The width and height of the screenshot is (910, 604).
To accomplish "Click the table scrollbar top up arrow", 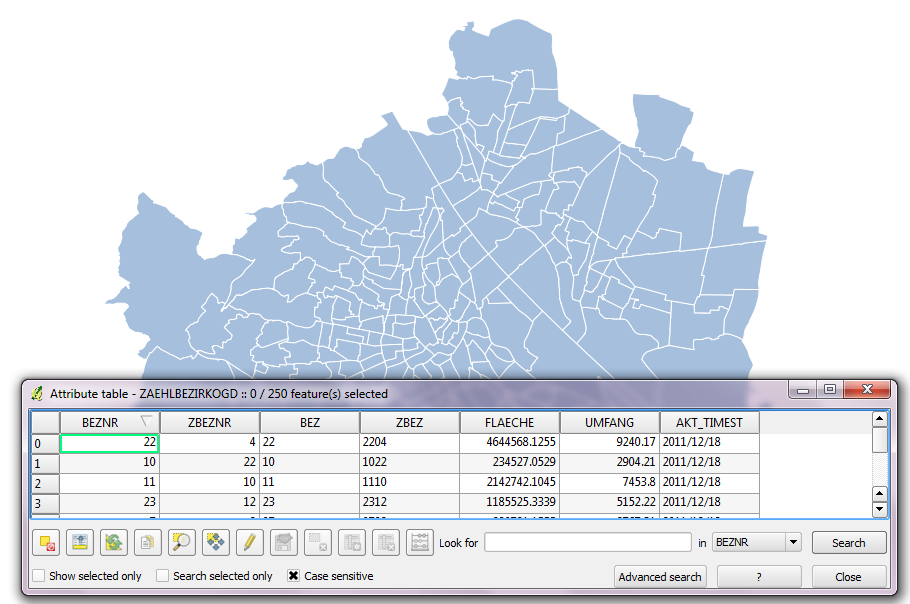I will coord(880,420).
